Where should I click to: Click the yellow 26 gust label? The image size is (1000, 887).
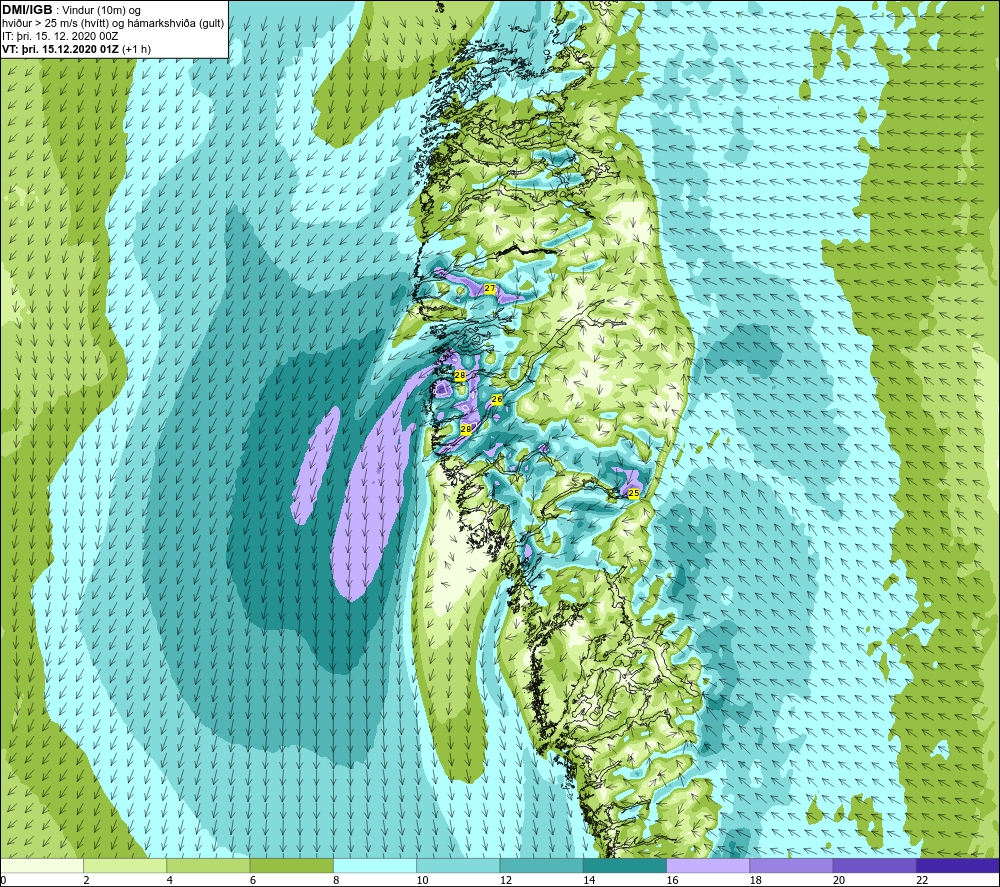click(x=497, y=399)
